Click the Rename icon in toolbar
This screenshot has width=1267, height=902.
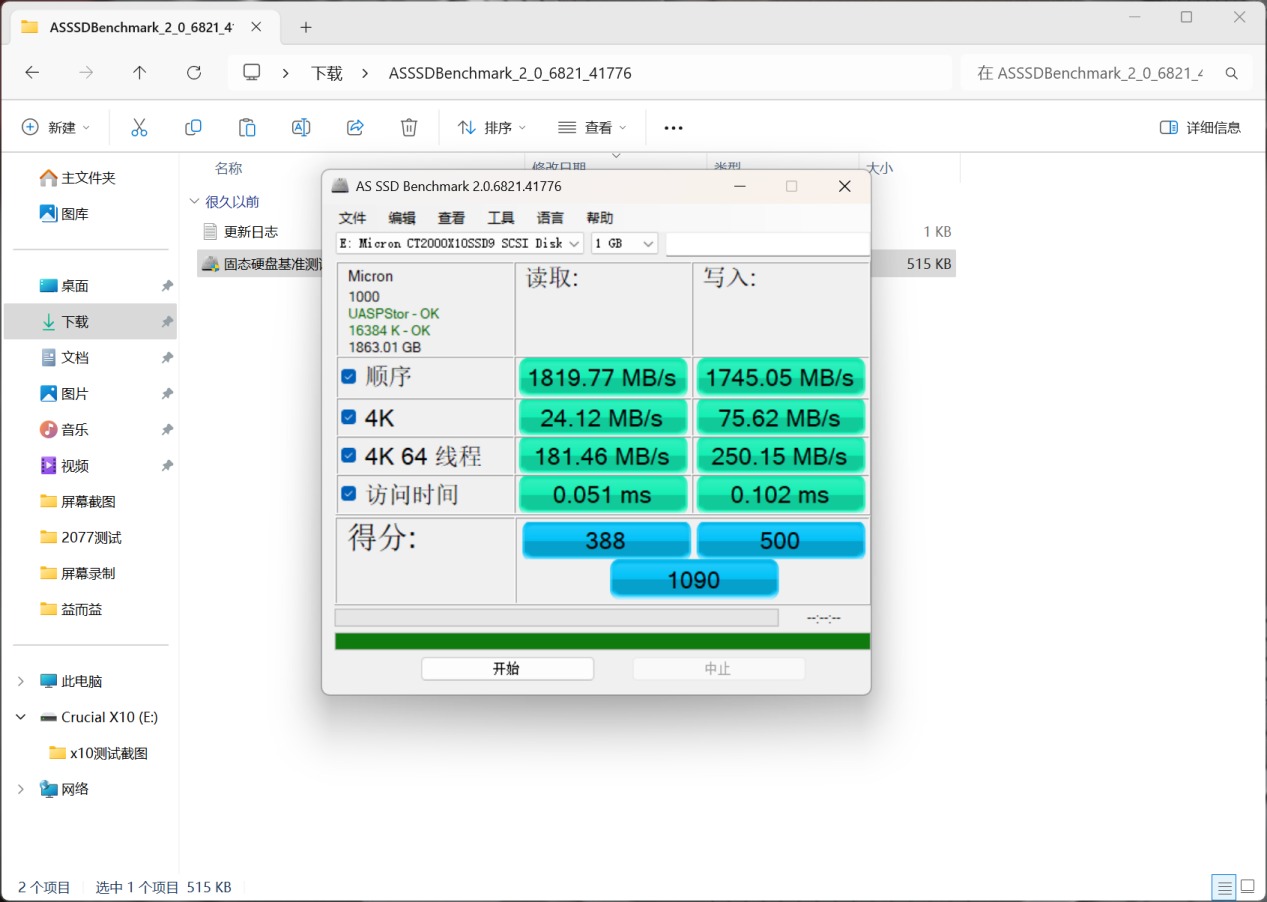click(x=301, y=127)
